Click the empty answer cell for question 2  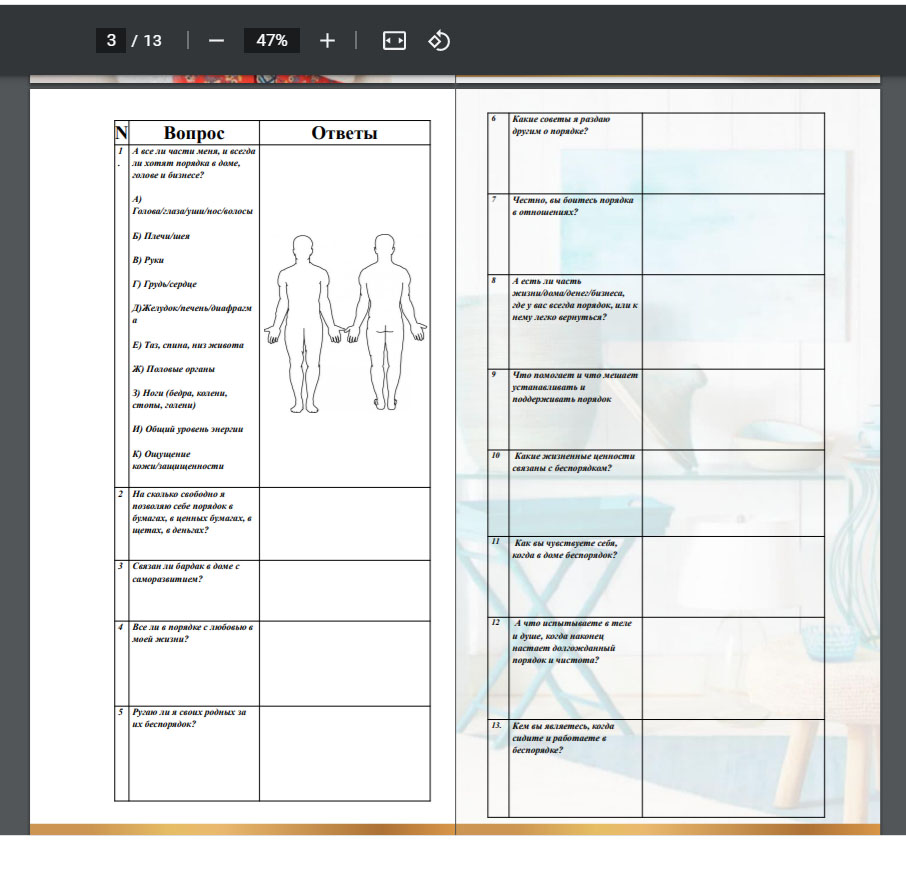click(x=344, y=523)
